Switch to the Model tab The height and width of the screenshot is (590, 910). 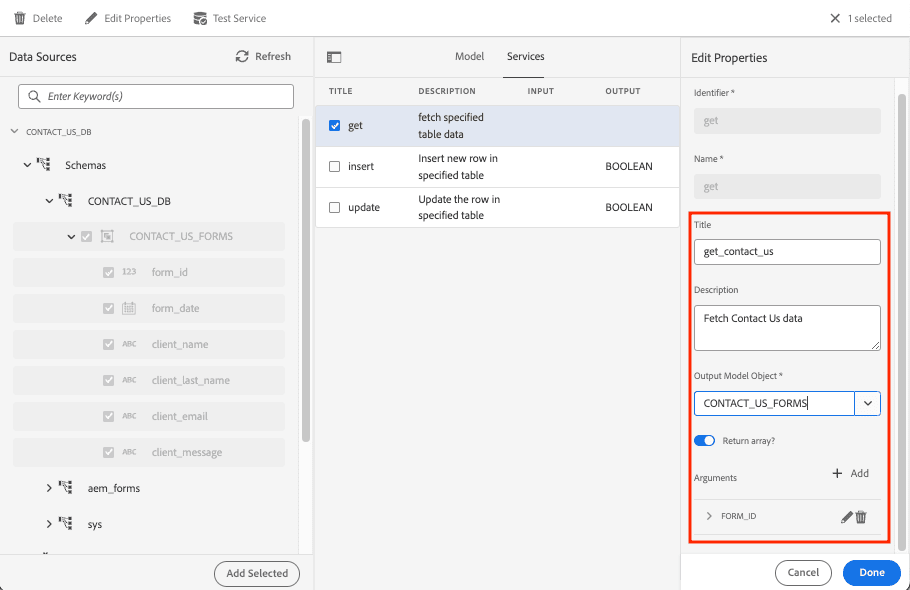click(x=469, y=56)
